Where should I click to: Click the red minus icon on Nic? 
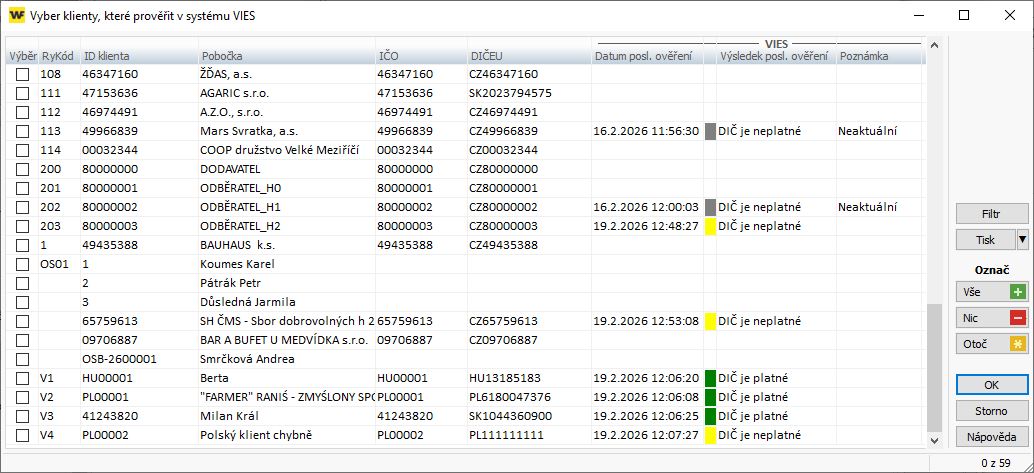click(1018, 318)
